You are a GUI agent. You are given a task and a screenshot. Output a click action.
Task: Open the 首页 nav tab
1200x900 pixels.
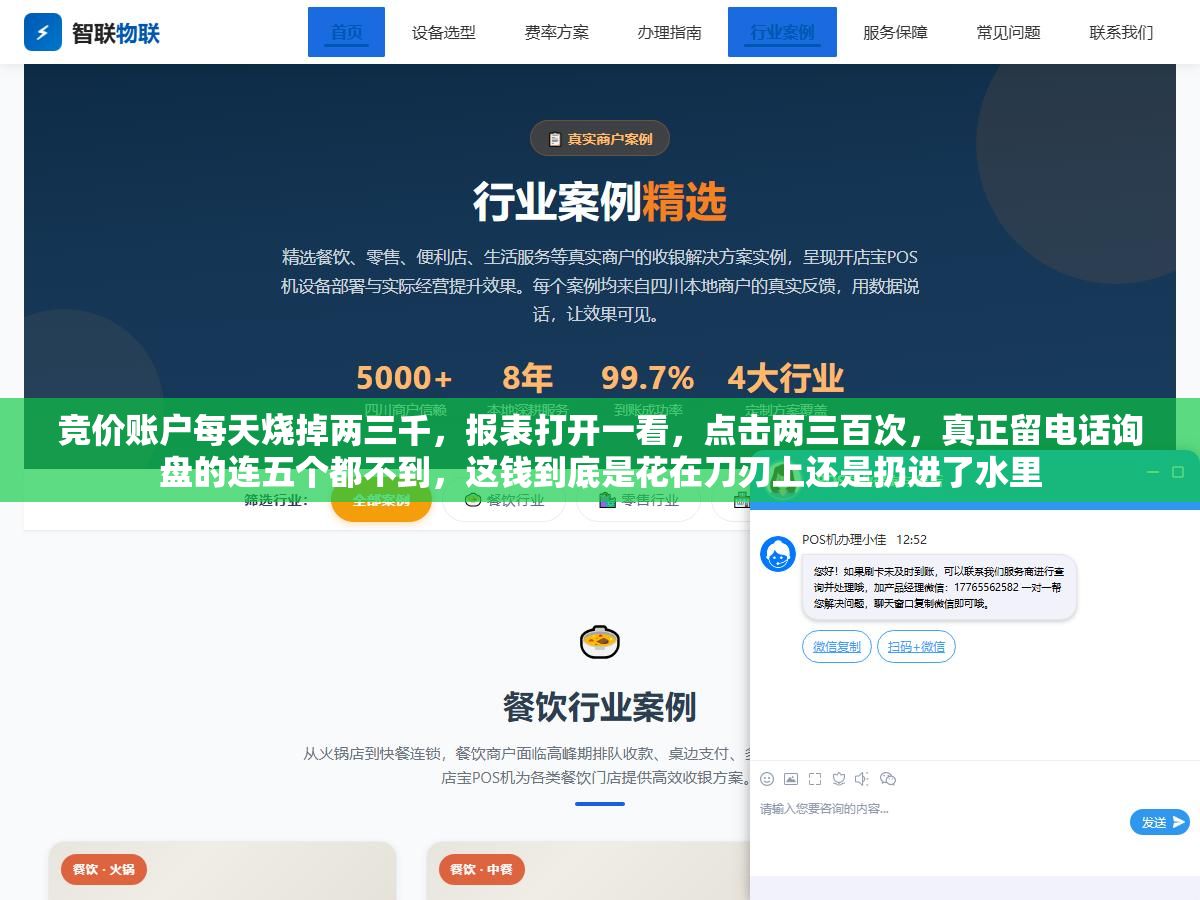coord(347,32)
